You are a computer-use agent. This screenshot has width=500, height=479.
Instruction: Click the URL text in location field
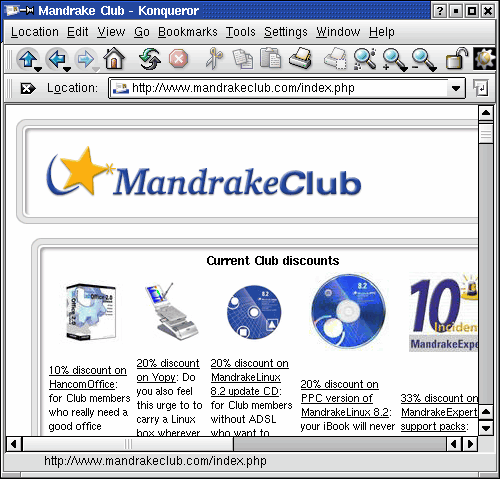tap(243, 88)
